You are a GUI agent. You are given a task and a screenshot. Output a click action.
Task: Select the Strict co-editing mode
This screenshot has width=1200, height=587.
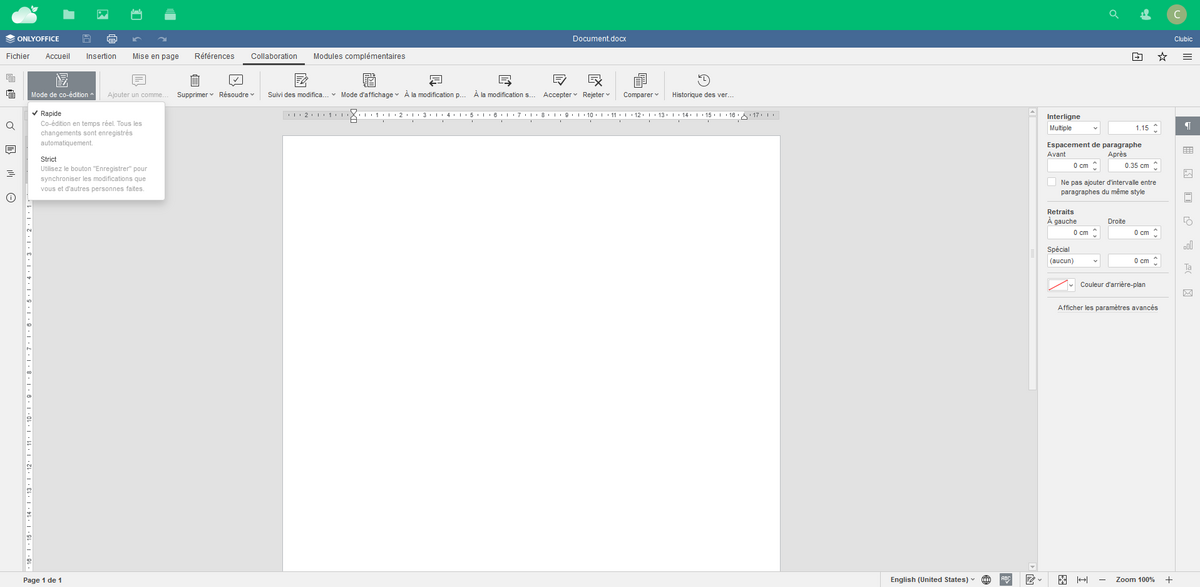97,174
